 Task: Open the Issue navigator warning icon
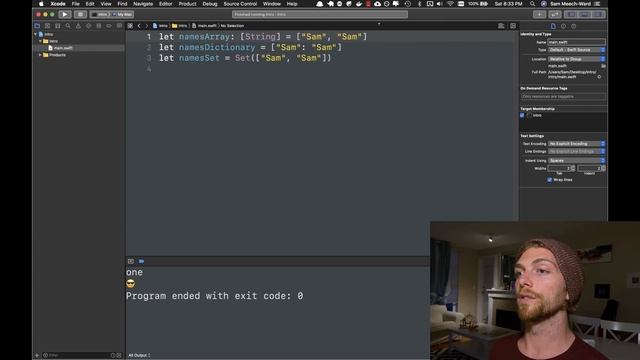[78, 26]
